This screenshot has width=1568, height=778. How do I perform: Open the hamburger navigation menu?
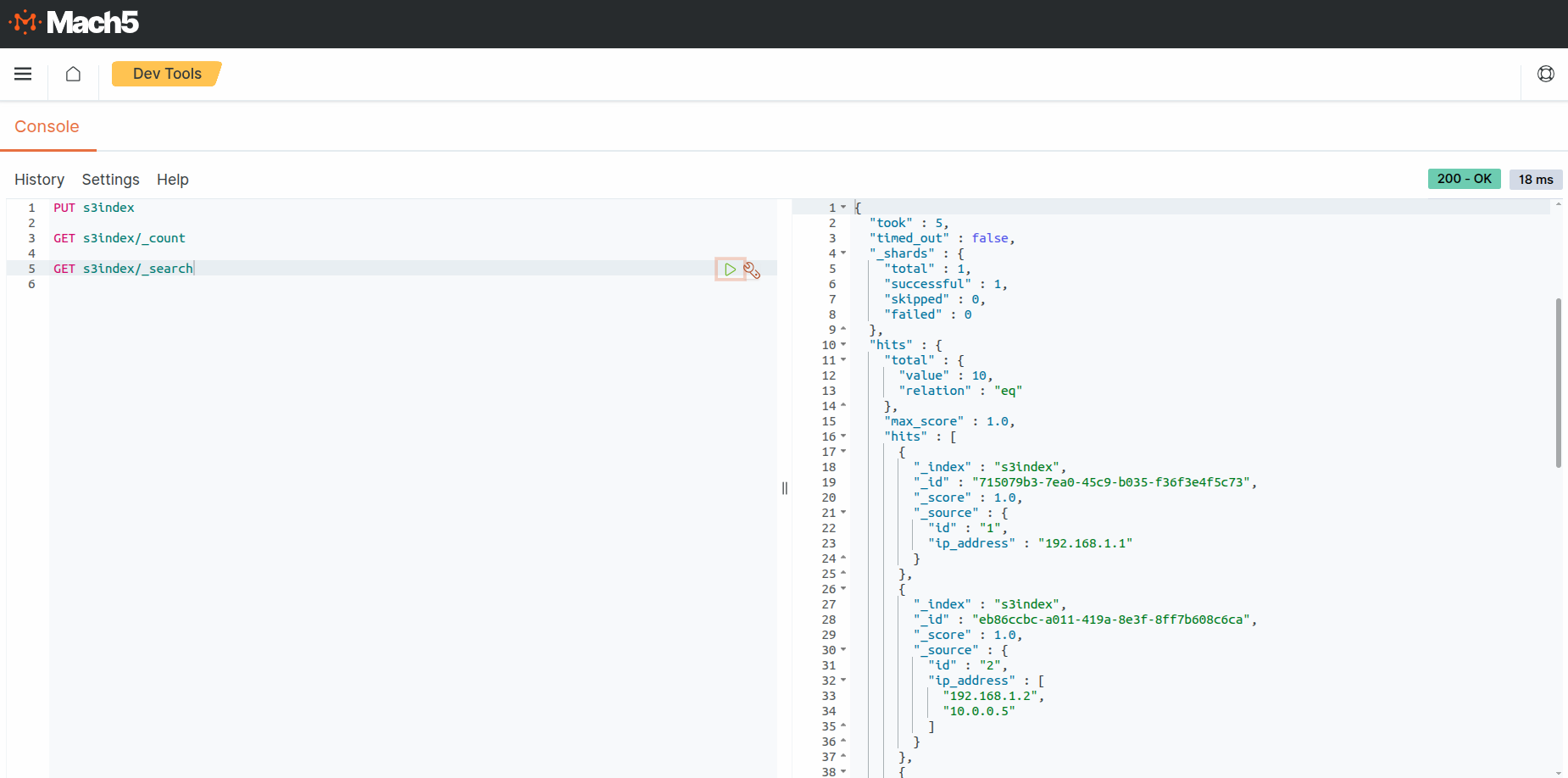23,74
